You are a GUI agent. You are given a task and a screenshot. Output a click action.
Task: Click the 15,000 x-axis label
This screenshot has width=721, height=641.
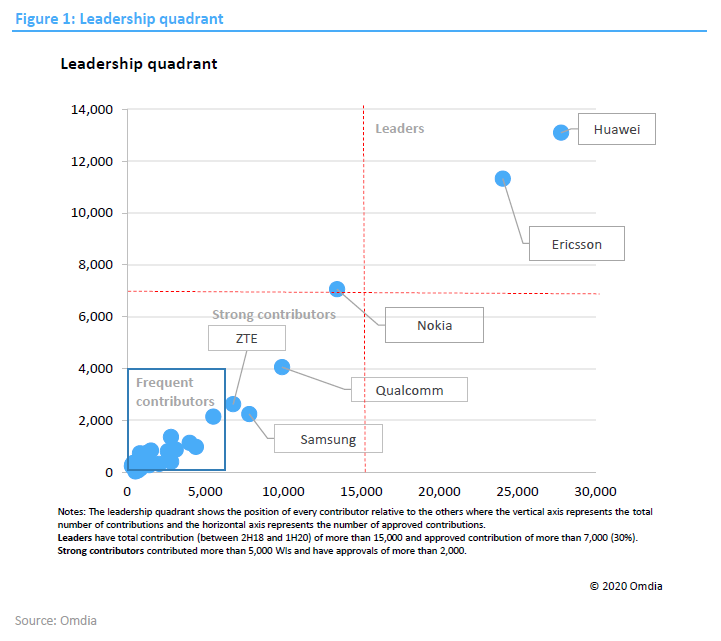click(361, 492)
